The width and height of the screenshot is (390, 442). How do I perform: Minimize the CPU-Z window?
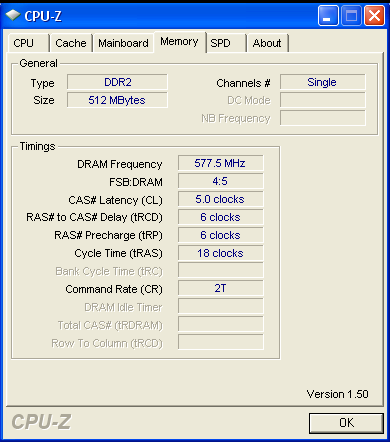[x=328, y=16]
